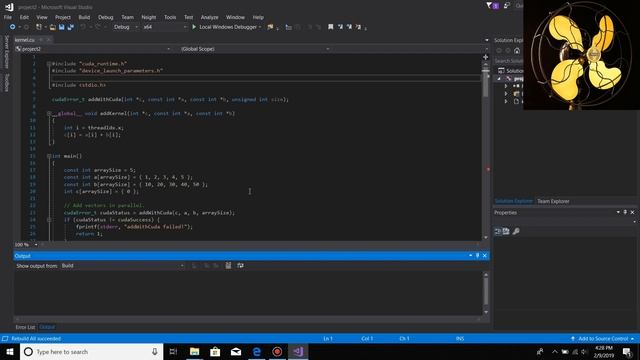Screen dimensions: 640x360
Task: Click the Undo arrow in toolbar
Action: (x=83, y=27)
